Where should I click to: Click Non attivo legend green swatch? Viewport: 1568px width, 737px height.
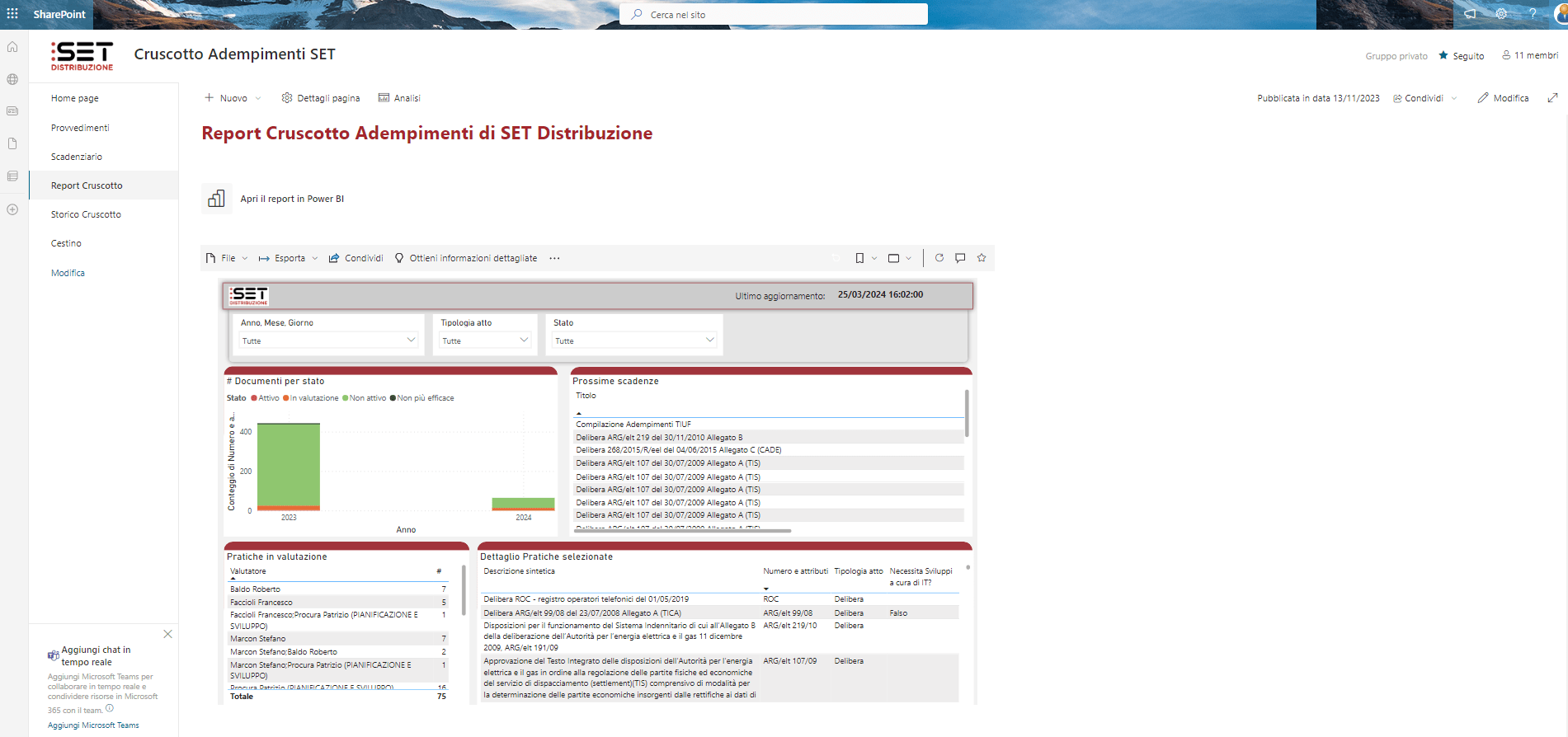coord(346,398)
